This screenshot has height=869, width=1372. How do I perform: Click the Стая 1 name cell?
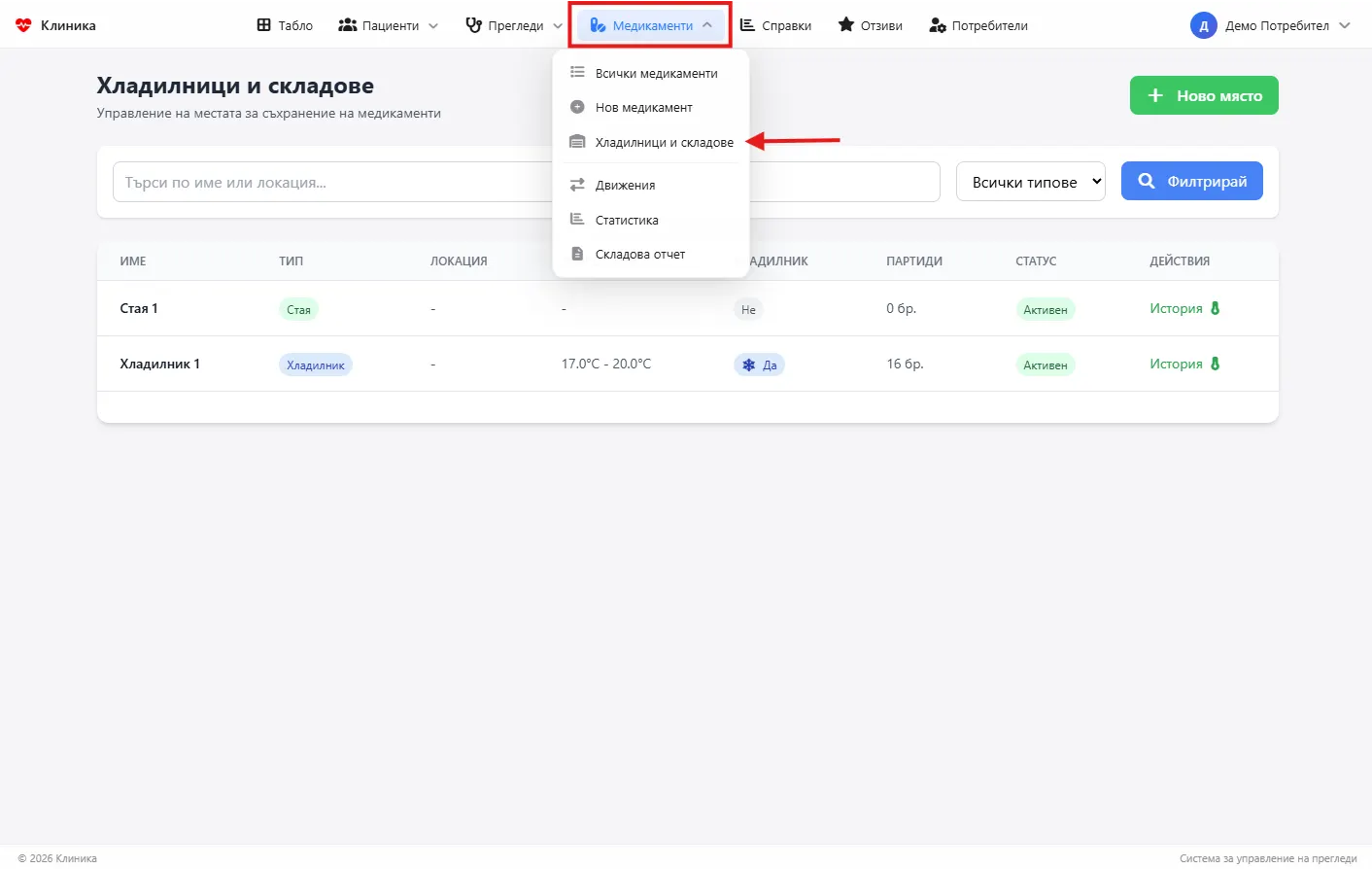pos(139,308)
